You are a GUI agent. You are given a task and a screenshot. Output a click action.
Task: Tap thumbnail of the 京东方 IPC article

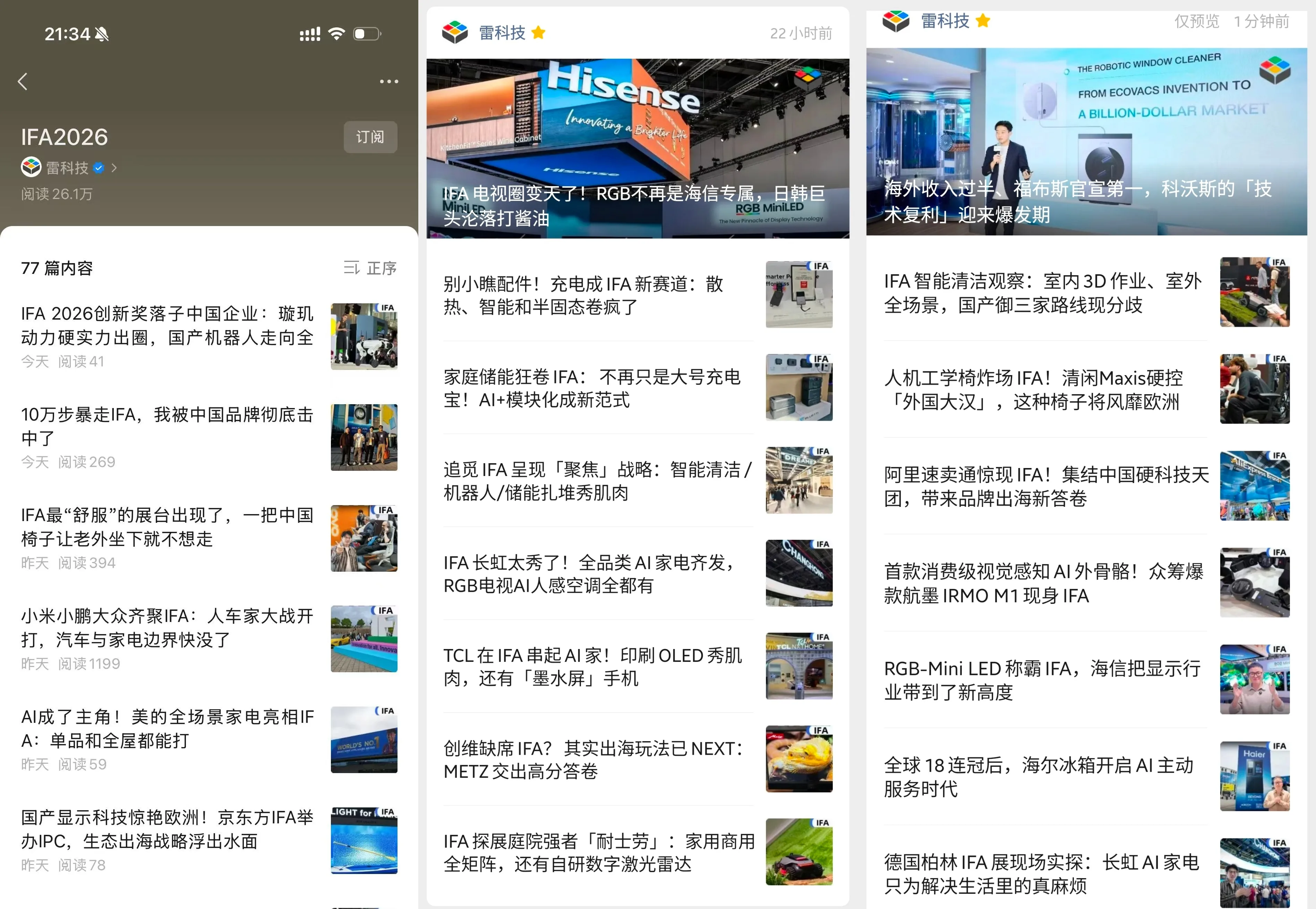pos(364,841)
